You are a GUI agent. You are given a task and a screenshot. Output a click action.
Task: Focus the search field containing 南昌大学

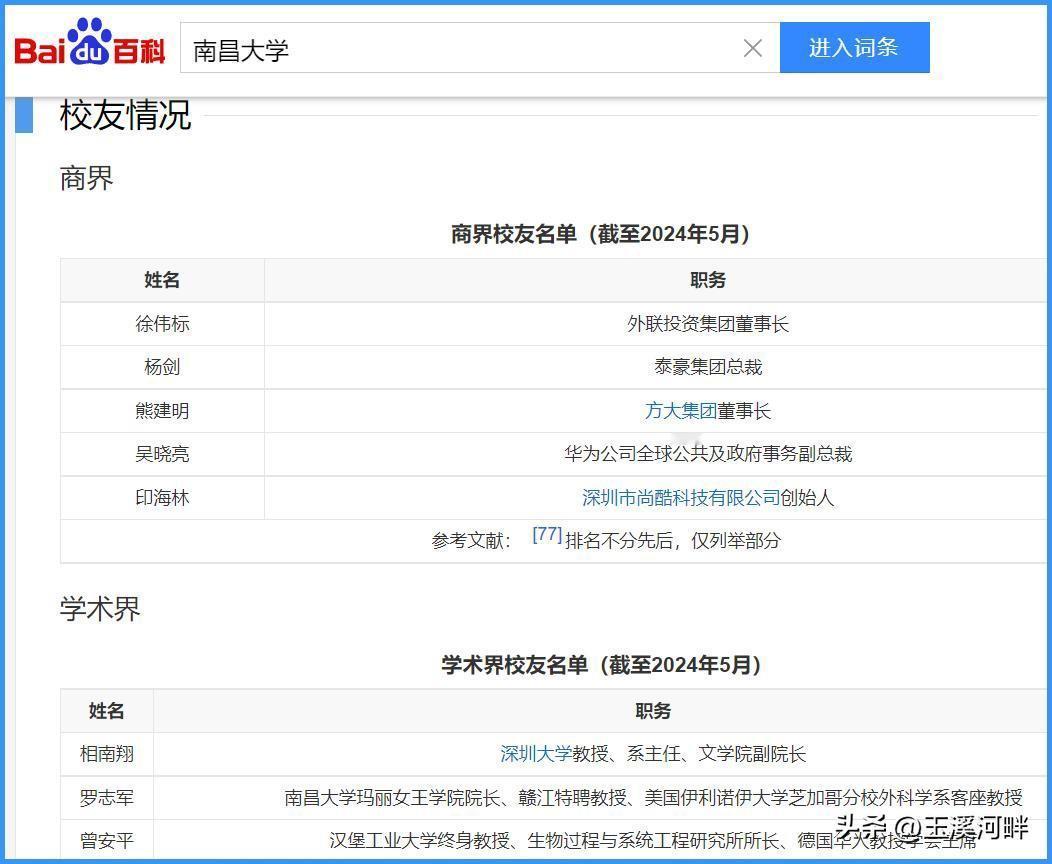click(480, 48)
